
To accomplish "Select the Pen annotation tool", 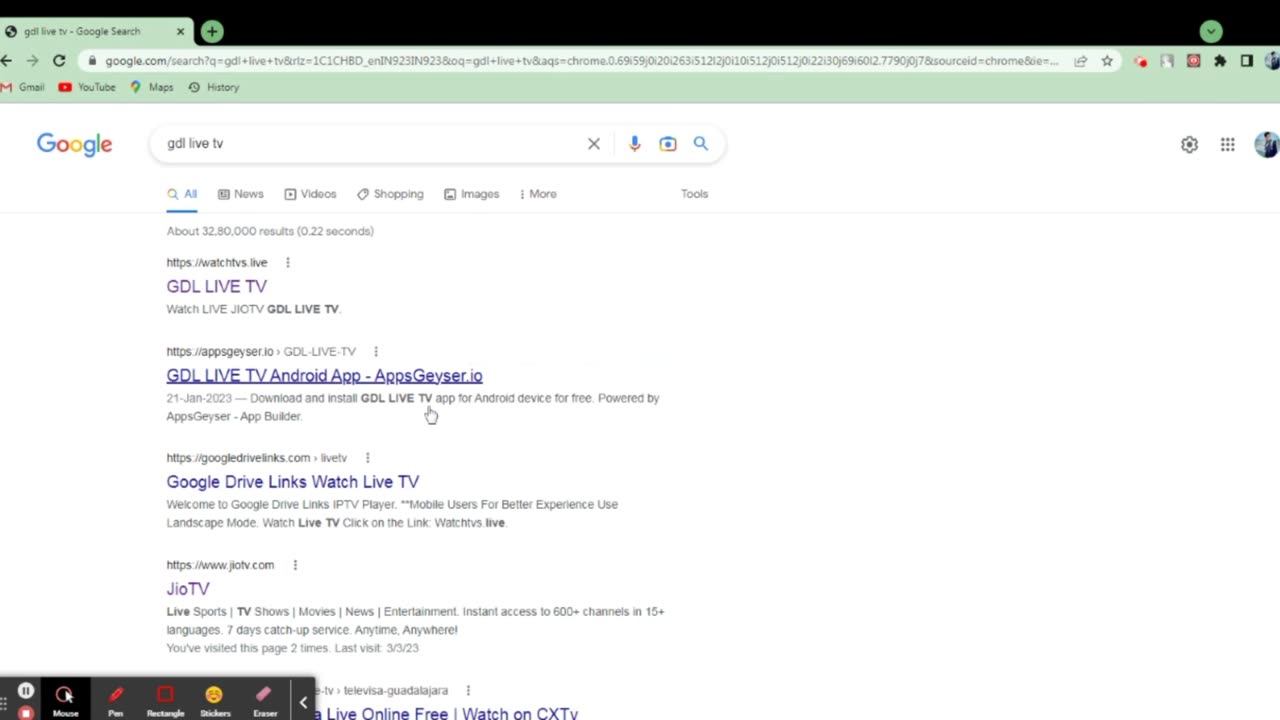I will tap(116, 699).
